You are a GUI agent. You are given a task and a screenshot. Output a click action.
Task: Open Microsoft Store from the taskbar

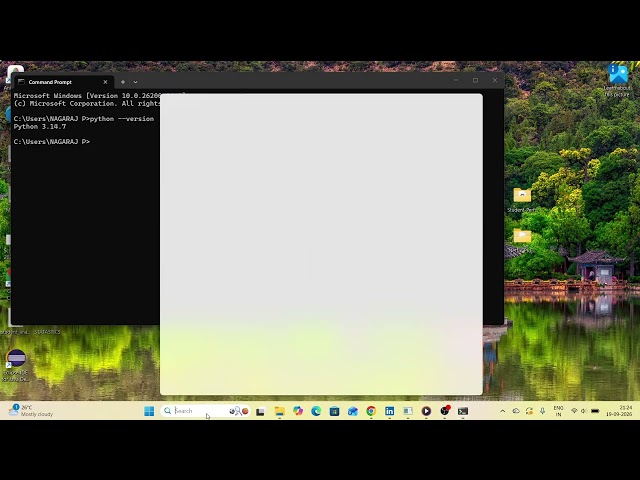coord(334,411)
